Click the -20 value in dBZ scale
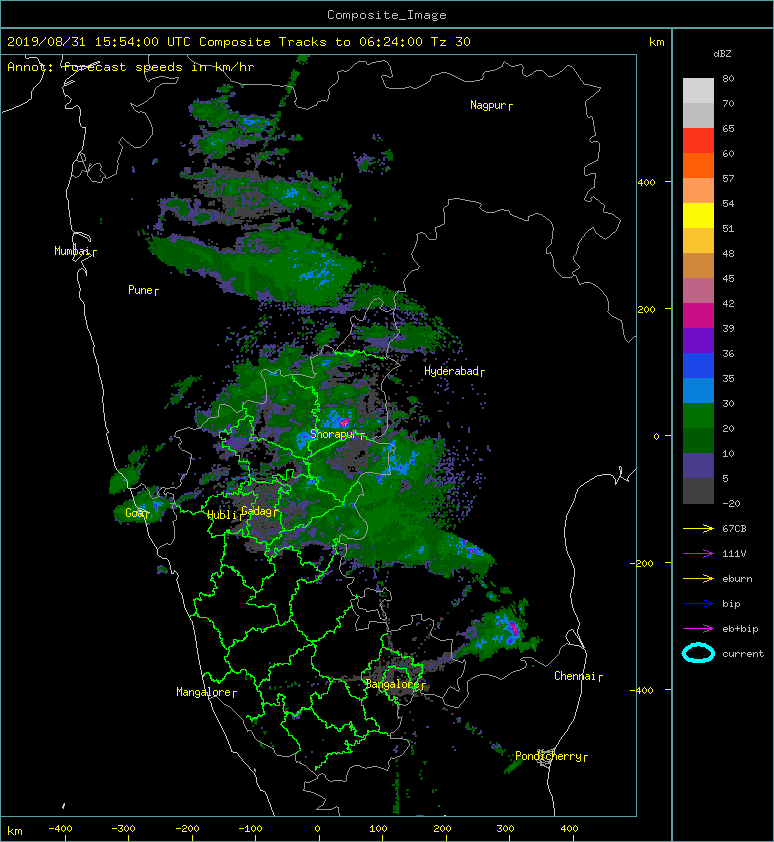 731,503
